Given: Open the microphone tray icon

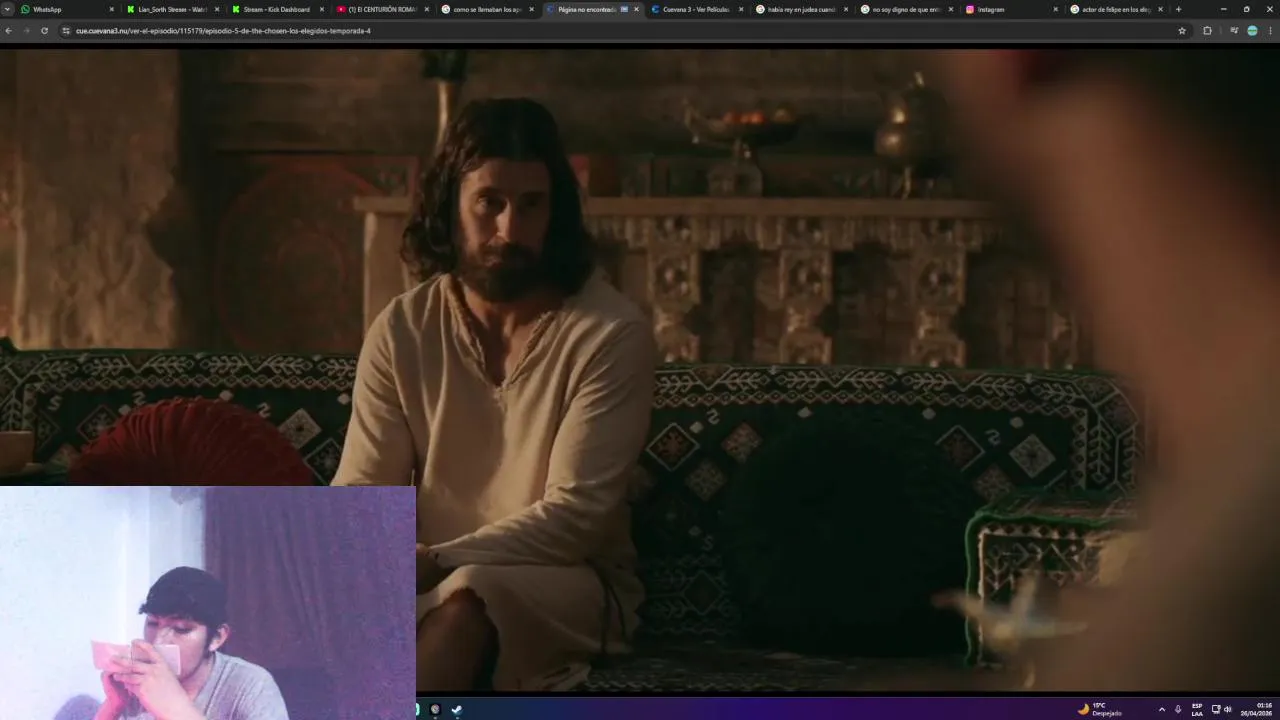Looking at the screenshot, I should click(1178, 709).
